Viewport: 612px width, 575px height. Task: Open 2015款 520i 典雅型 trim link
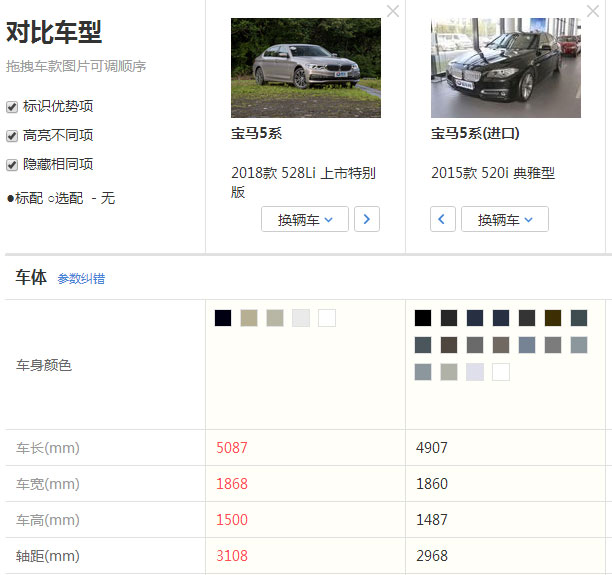tap(493, 173)
